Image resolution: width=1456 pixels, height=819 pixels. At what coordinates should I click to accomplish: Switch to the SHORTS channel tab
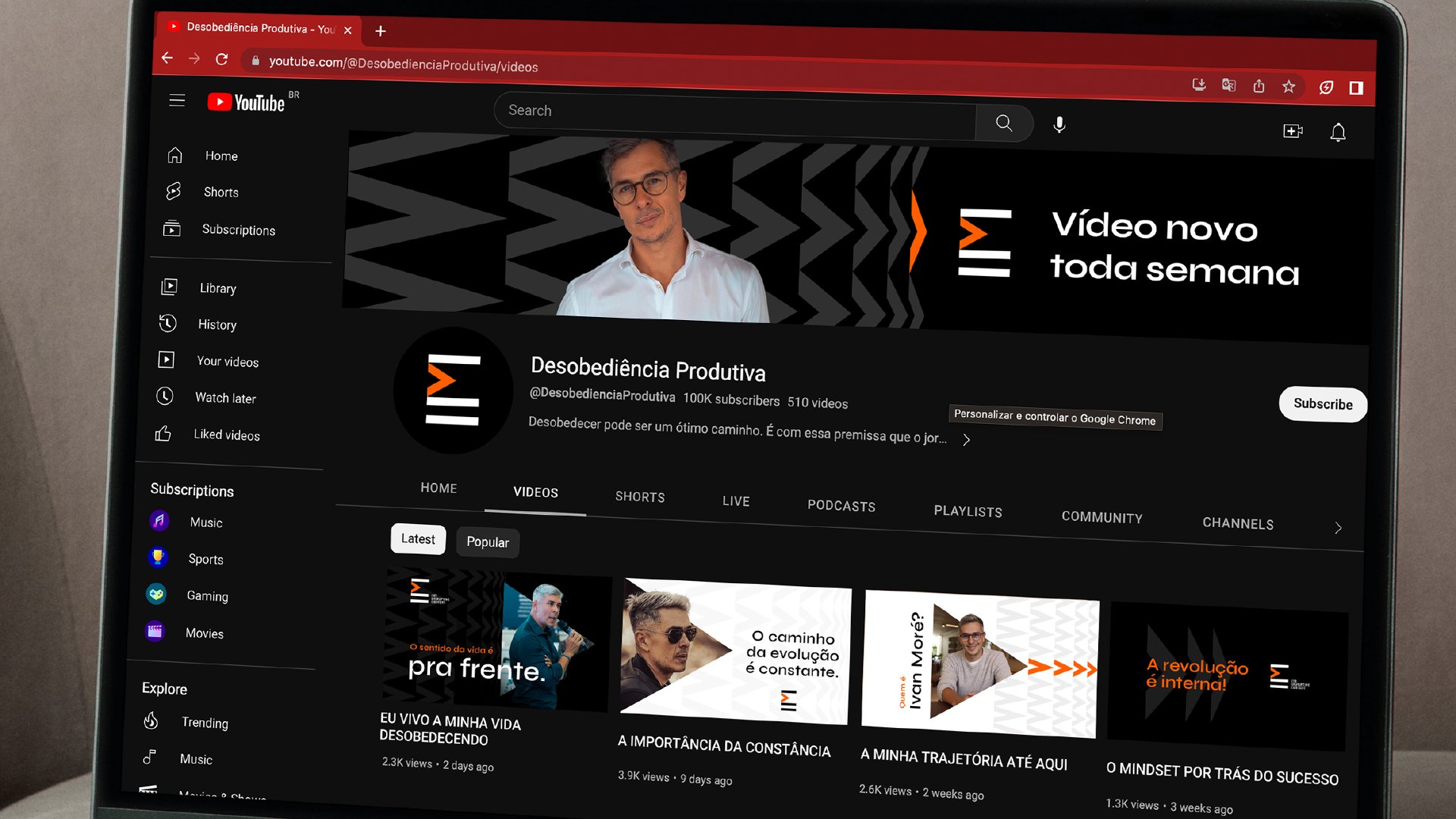pyautogui.click(x=640, y=497)
